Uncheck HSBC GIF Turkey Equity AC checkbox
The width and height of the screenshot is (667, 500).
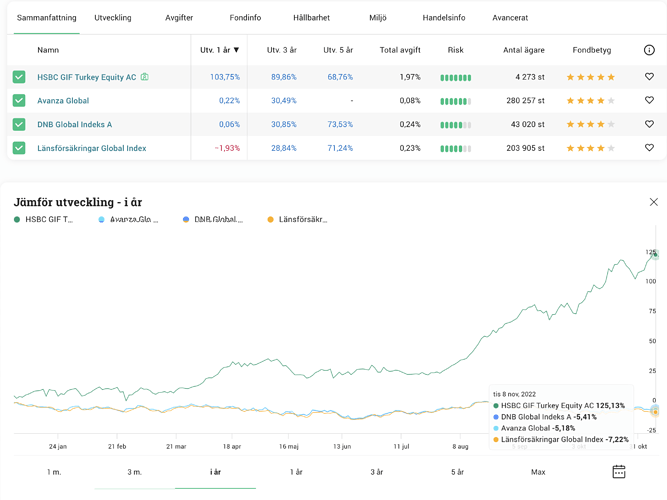(19, 77)
